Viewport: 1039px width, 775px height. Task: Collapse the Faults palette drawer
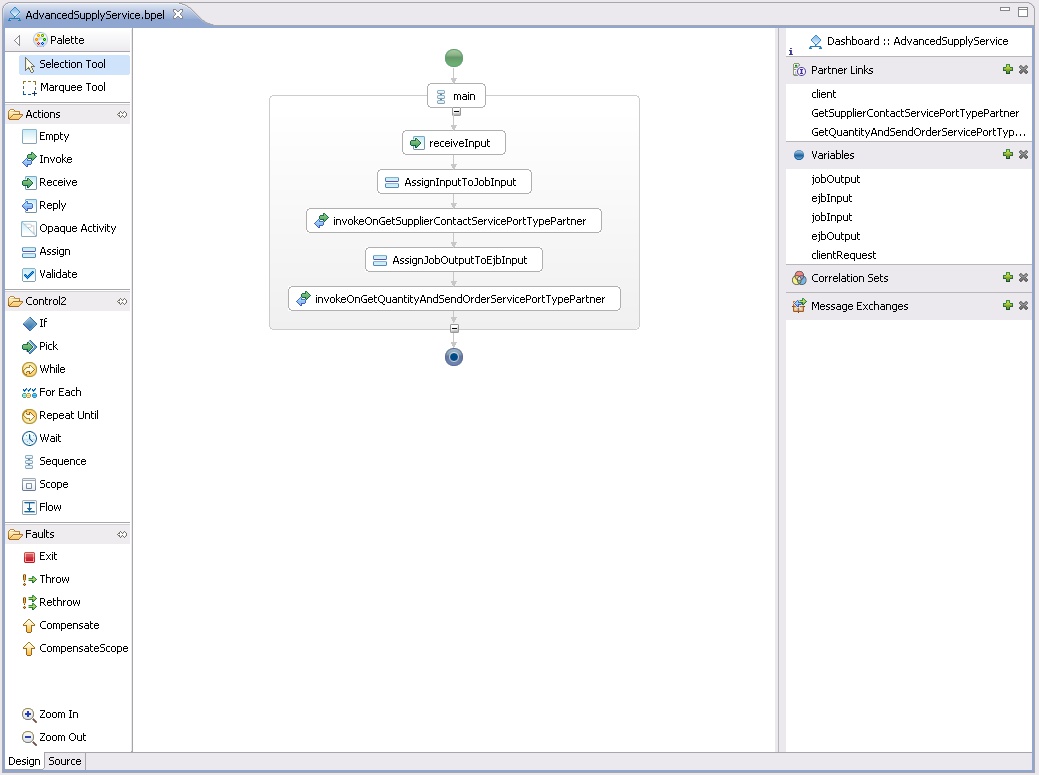pyautogui.click(x=122, y=534)
